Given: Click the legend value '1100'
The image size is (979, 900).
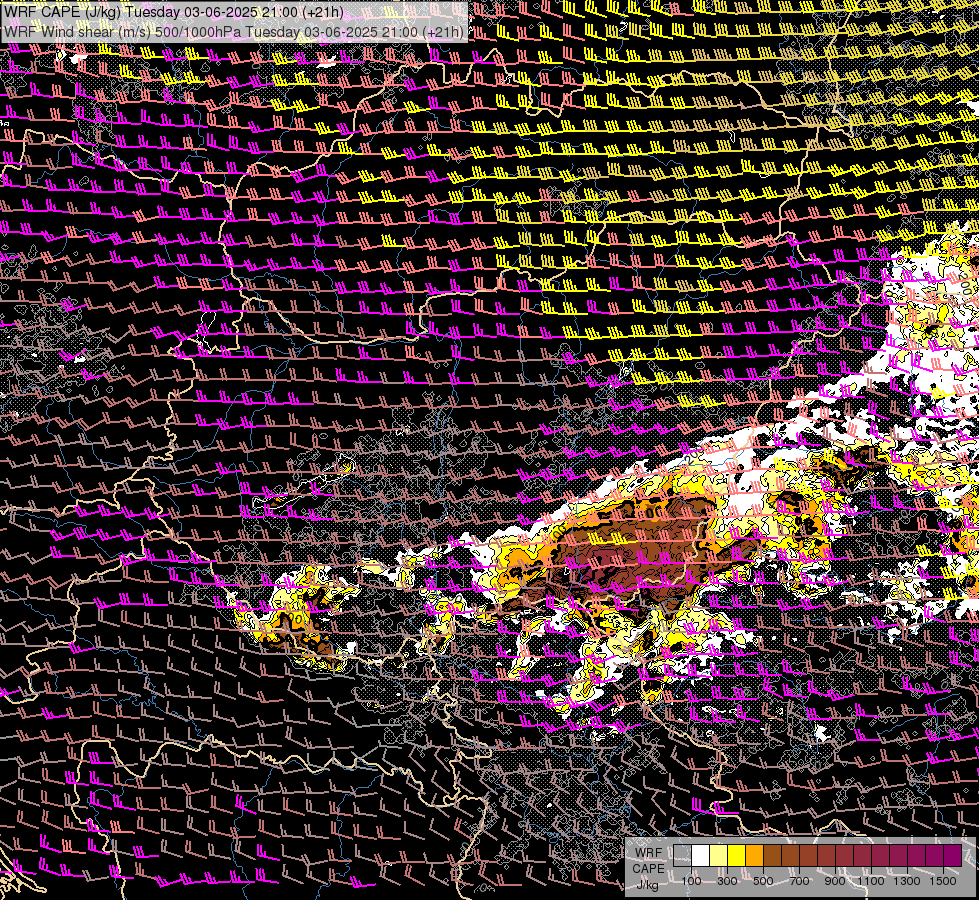Looking at the screenshot, I should tap(871, 881).
